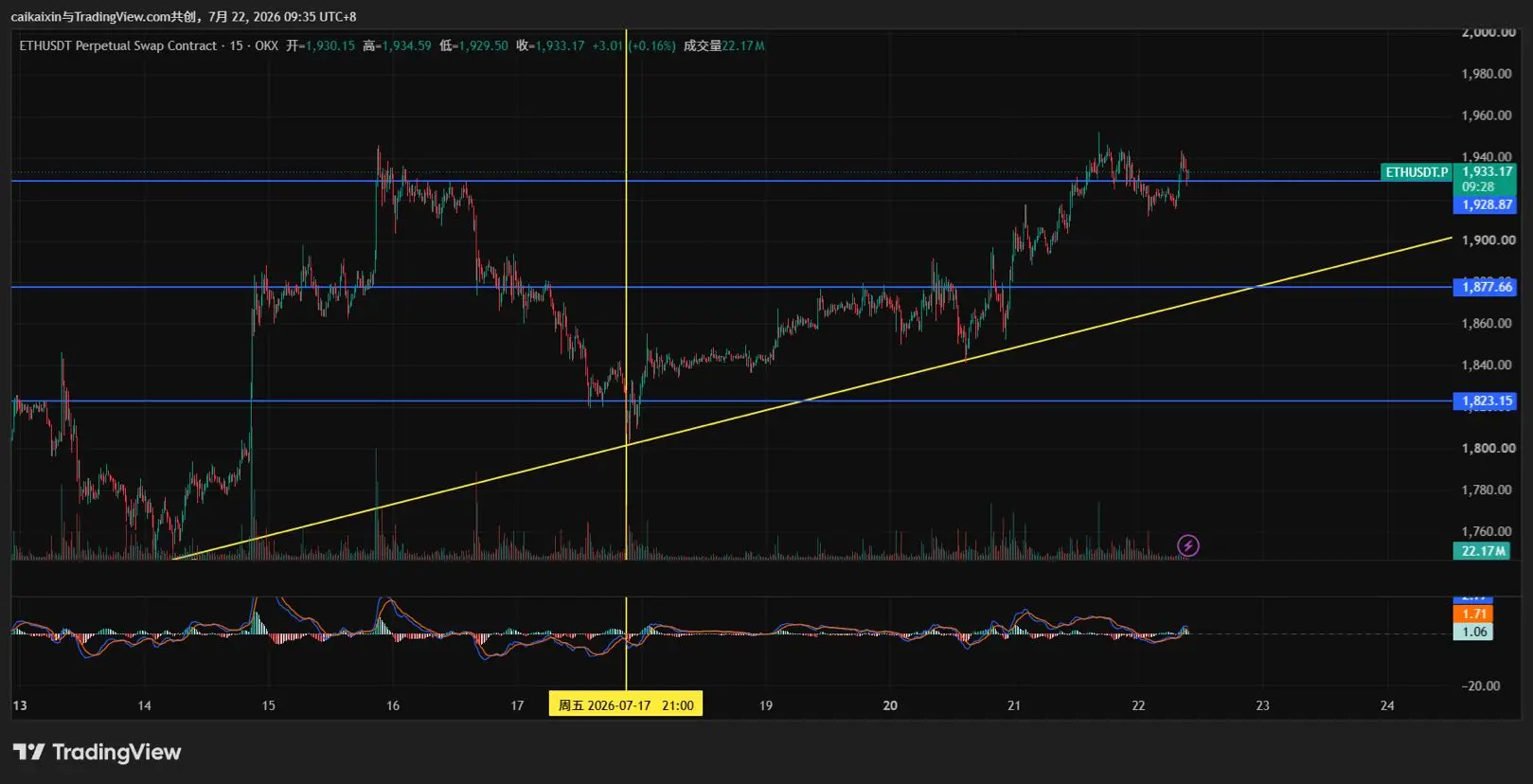Select the ETHUSDT.P symbol tag on price axis

coord(1417,172)
